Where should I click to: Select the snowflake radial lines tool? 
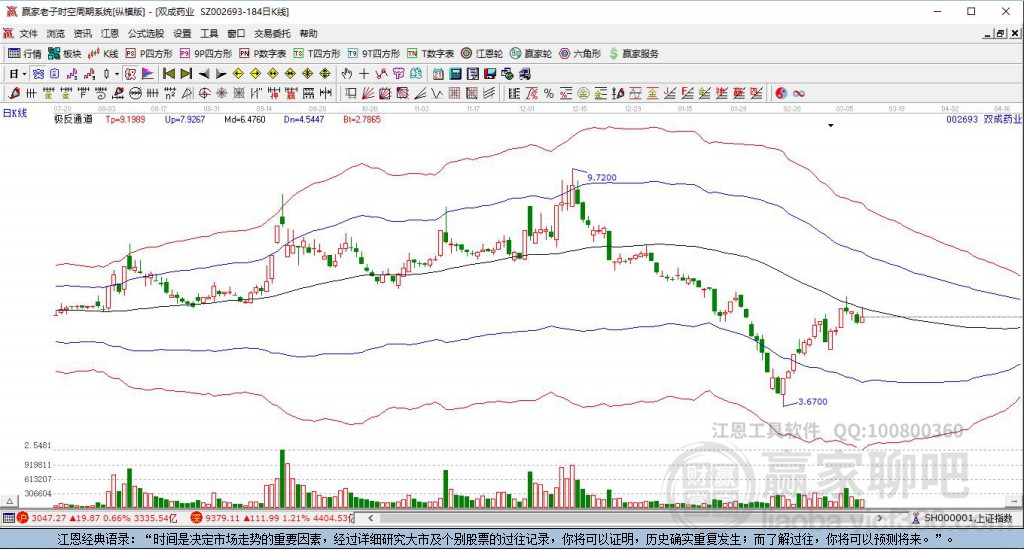click(x=221, y=93)
